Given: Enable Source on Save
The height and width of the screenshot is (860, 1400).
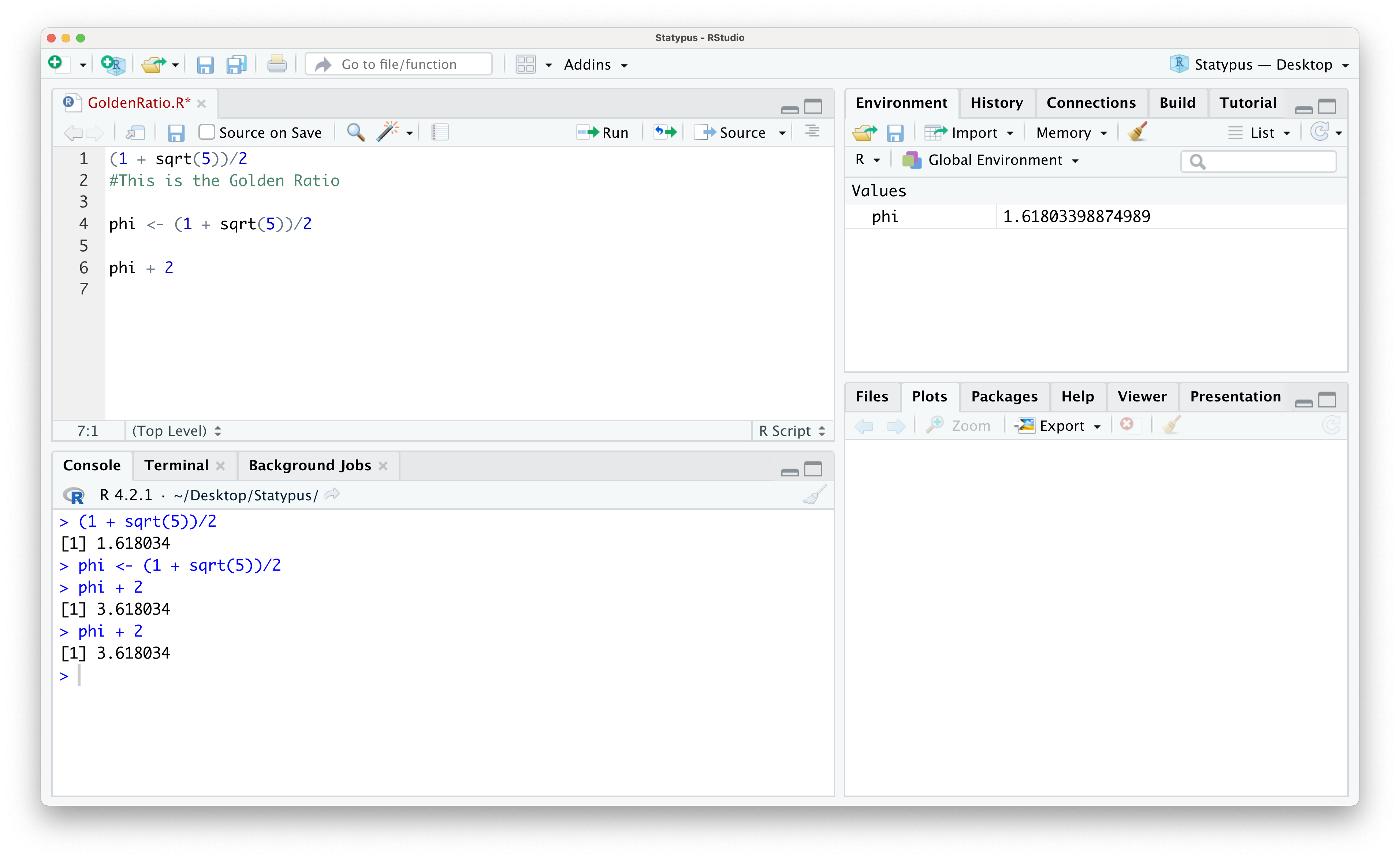Looking at the screenshot, I should (x=206, y=131).
